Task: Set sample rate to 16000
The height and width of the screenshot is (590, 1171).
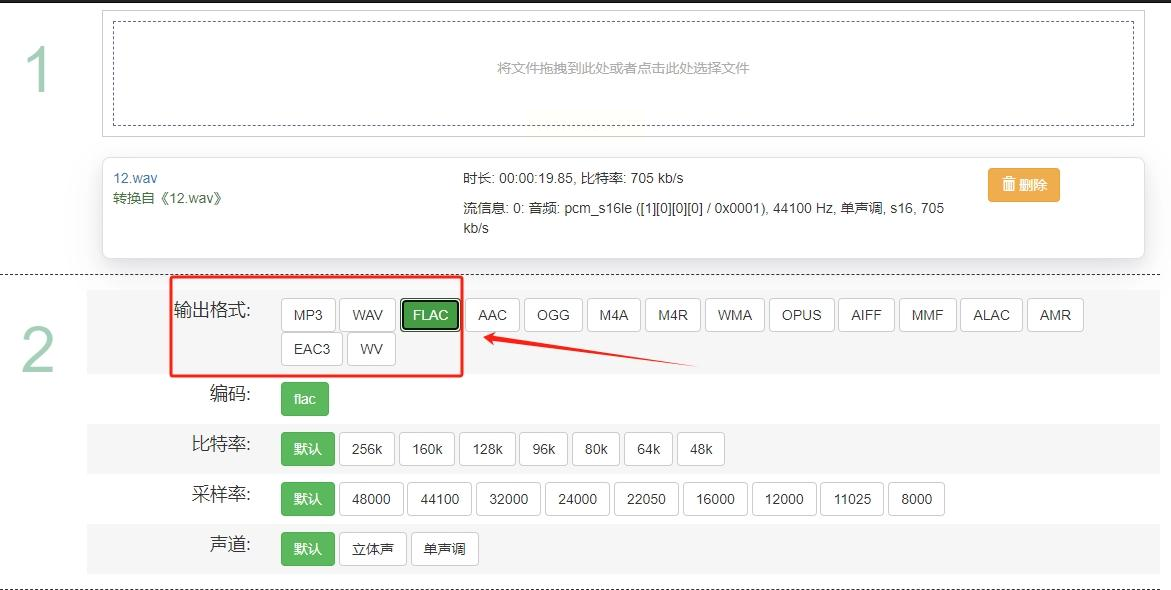Action: (x=715, y=499)
